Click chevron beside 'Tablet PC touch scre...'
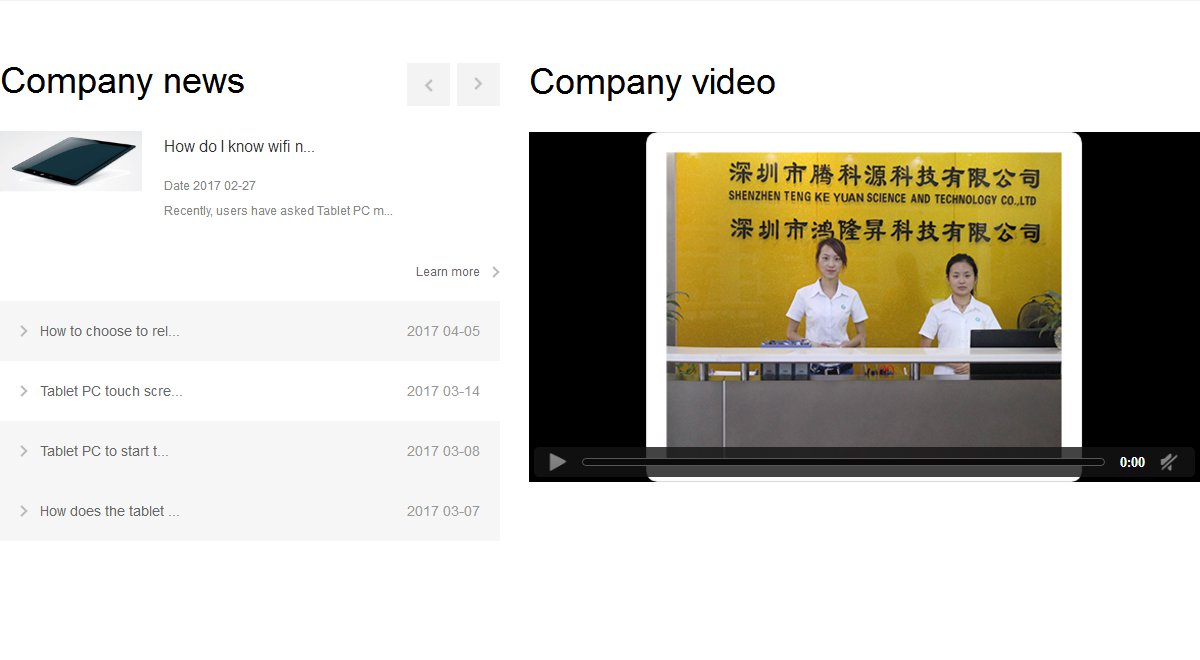The width and height of the screenshot is (1200, 660). pyautogui.click(x=24, y=391)
